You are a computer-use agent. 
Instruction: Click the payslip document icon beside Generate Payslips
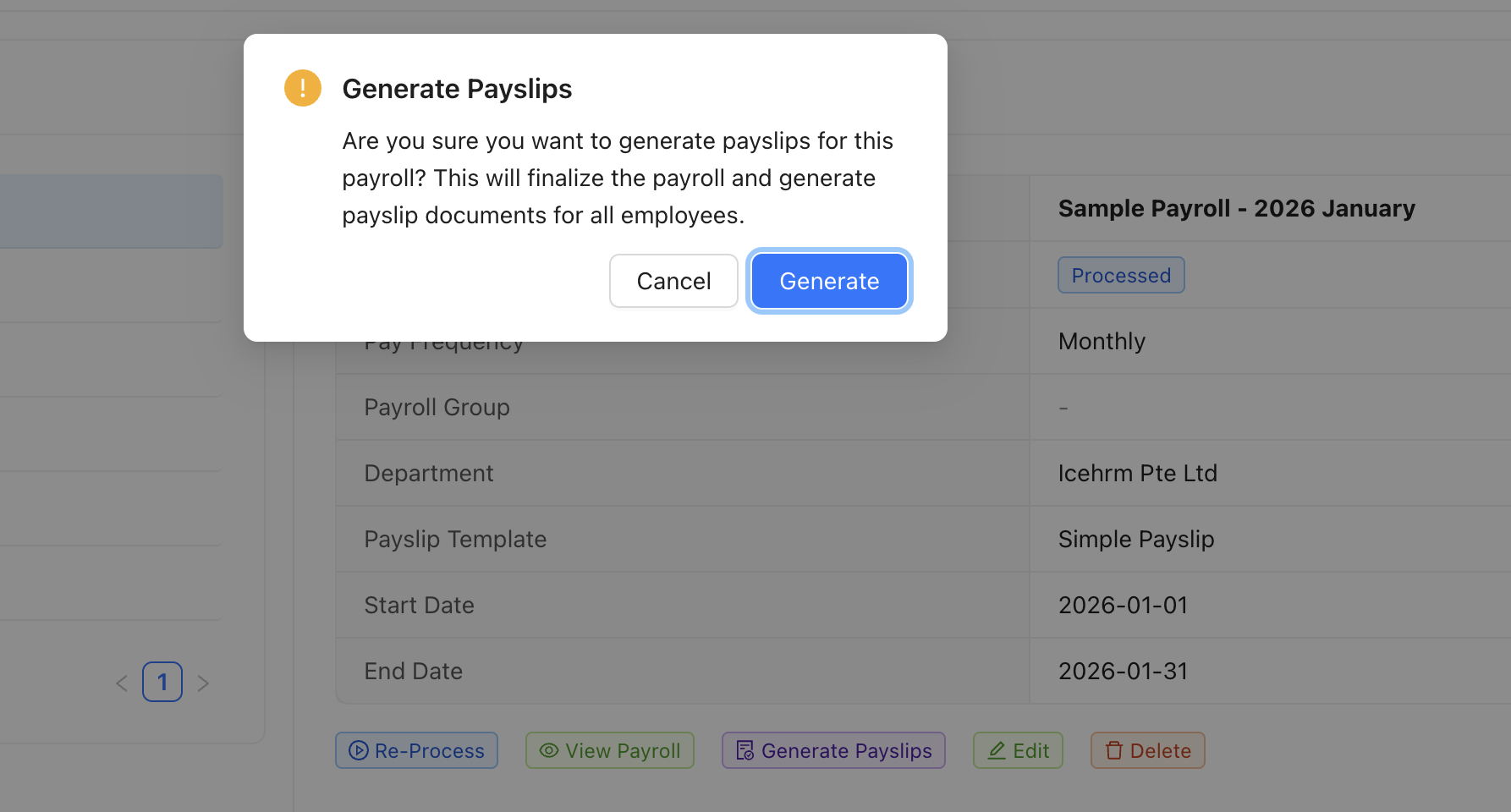[745, 749]
